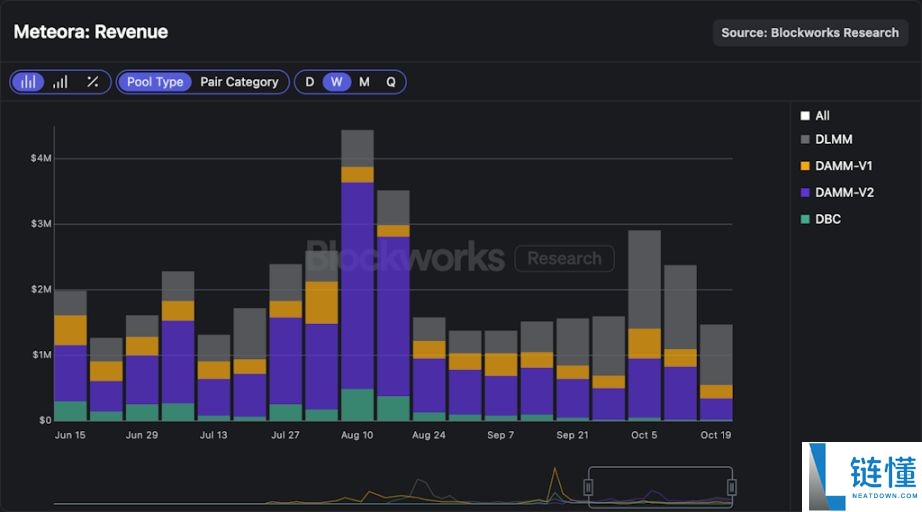Screen dimensions: 922x512
Task: Click the $0 axis label
Action: pos(45,420)
